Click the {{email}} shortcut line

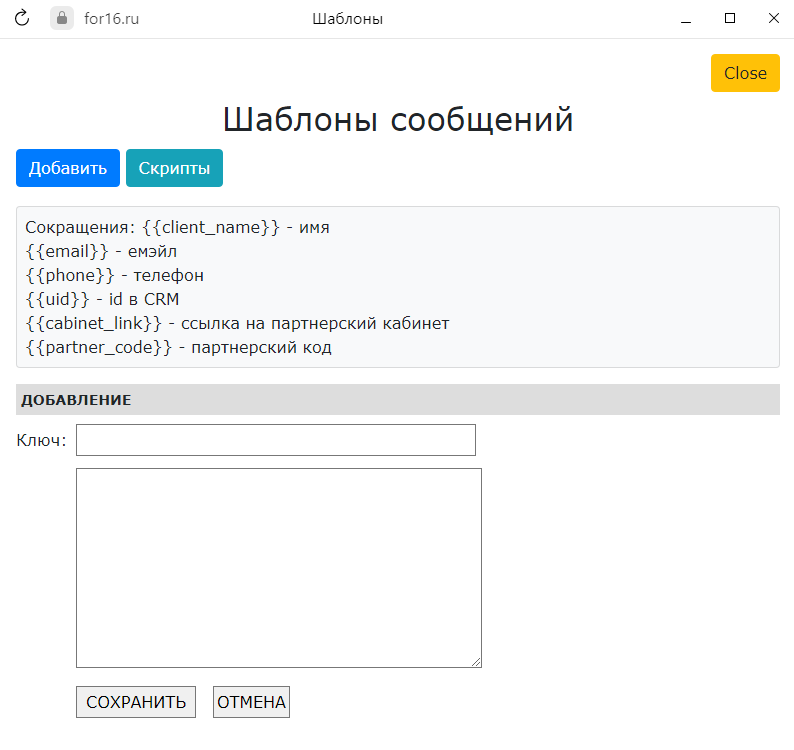[101, 251]
